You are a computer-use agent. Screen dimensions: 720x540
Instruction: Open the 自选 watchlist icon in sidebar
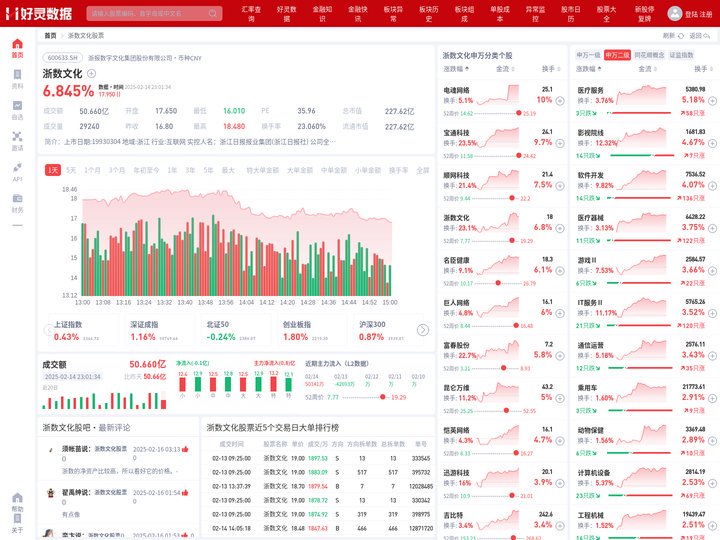[x=17, y=106]
